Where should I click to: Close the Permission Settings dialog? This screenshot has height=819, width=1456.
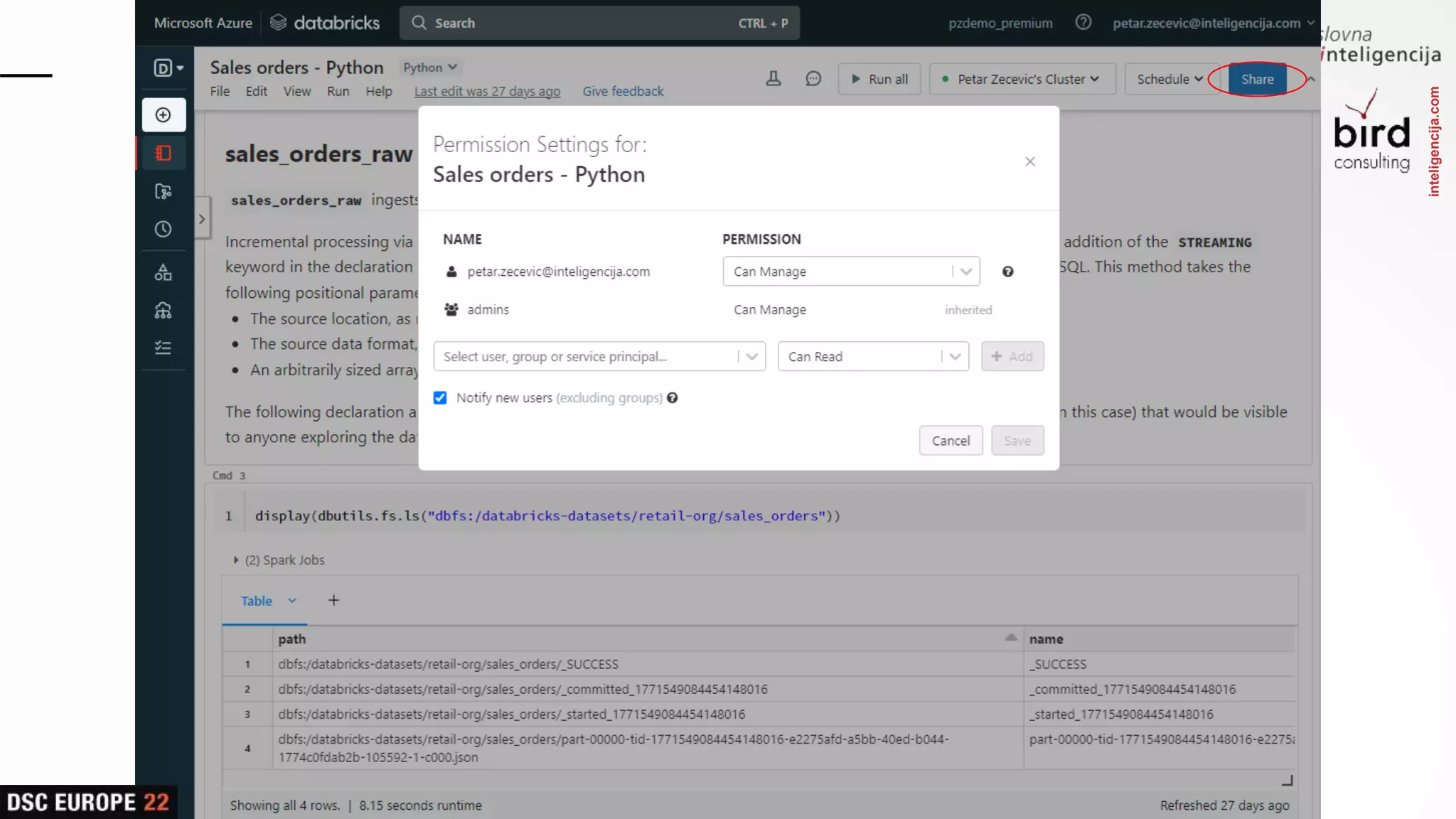point(1030,161)
